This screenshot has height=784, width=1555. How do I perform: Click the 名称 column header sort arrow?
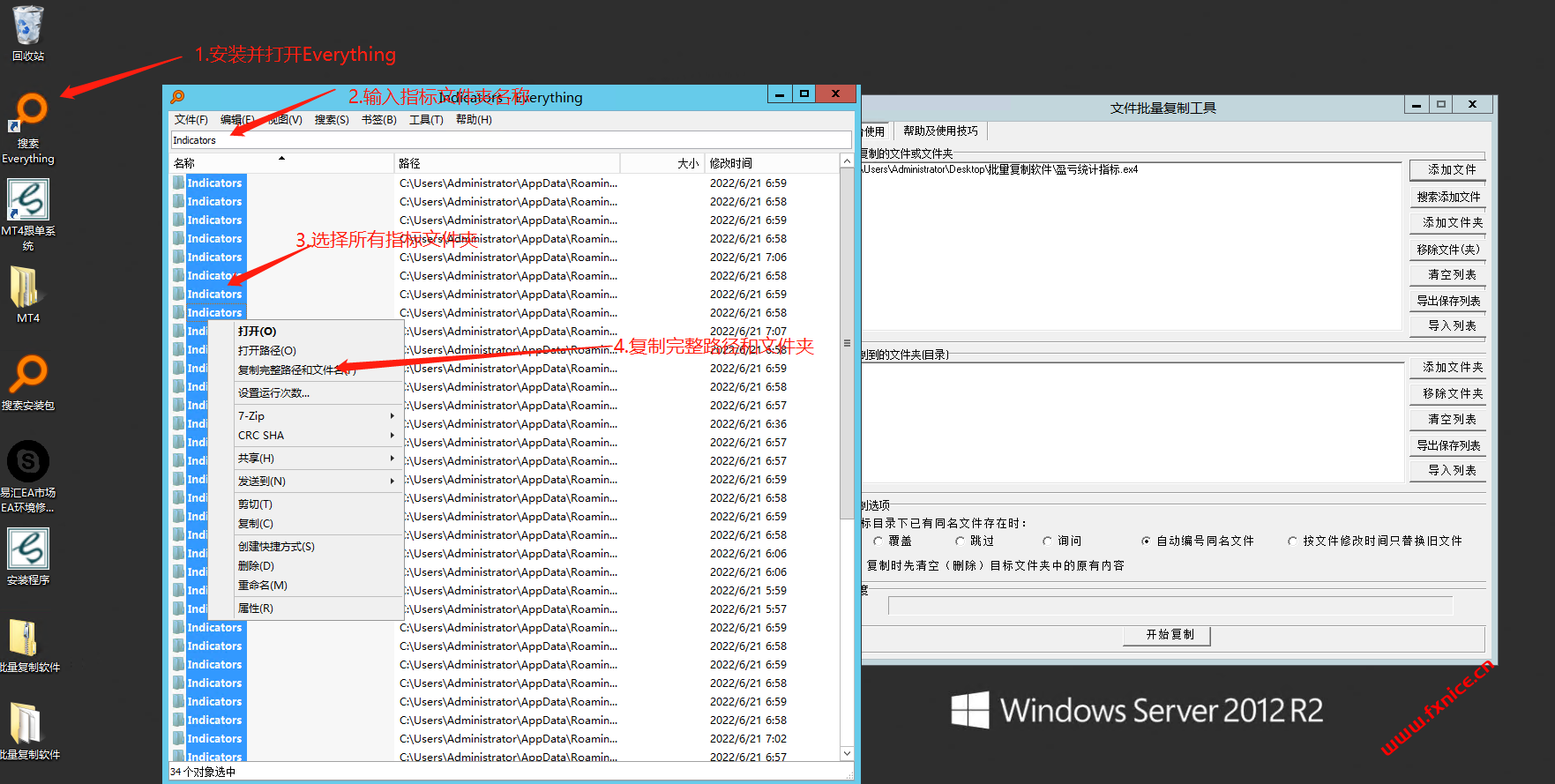point(282,159)
